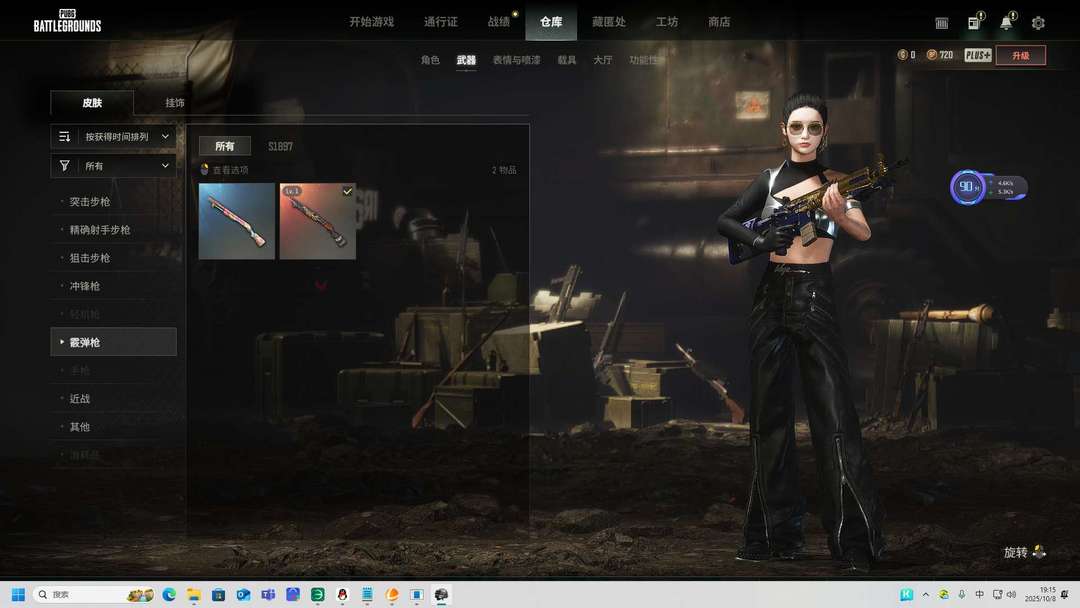1080x608 pixels.
Task: Open the news panel icon
Action: [x=974, y=23]
